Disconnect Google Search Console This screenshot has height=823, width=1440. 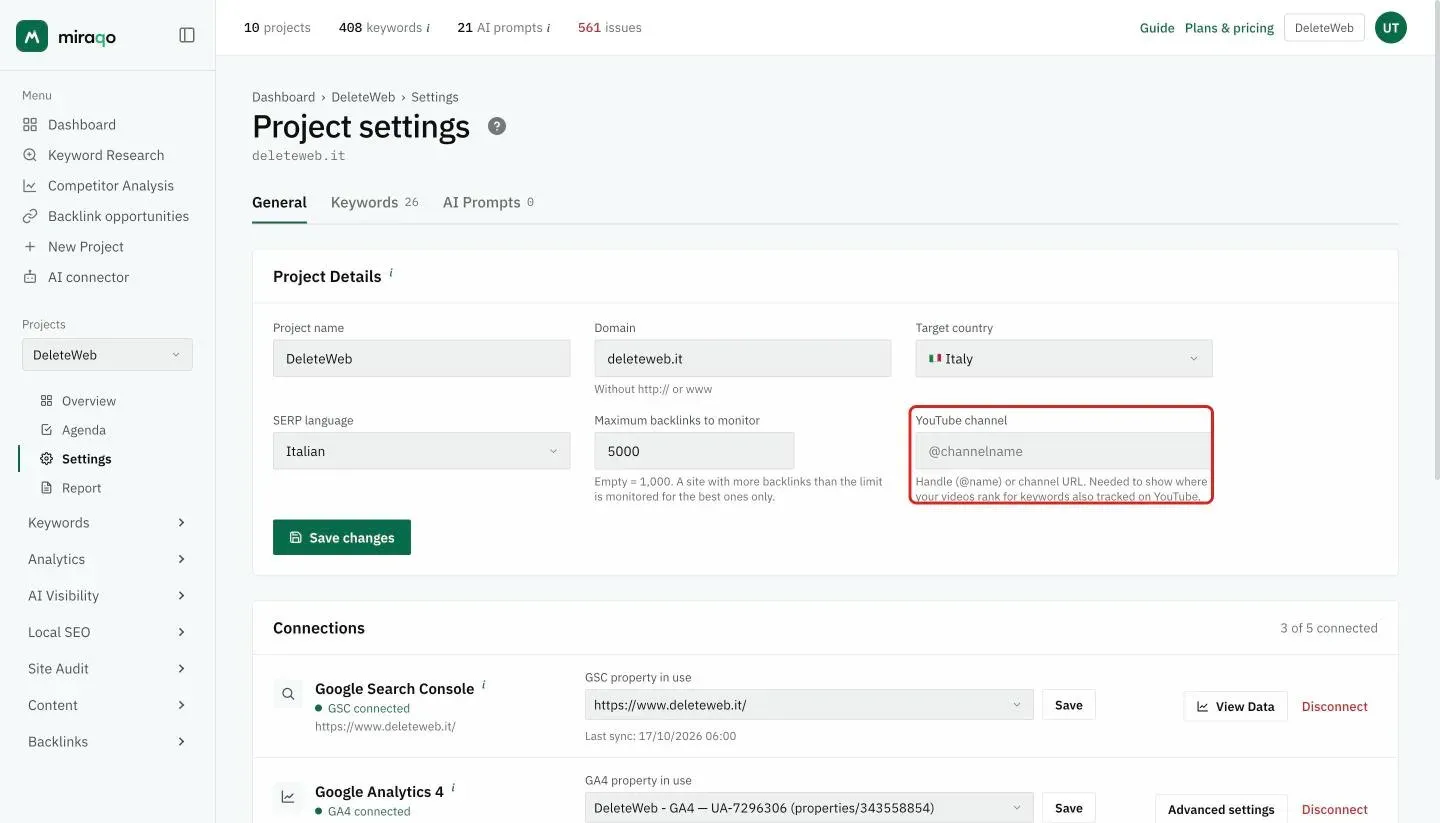[1334, 706]
